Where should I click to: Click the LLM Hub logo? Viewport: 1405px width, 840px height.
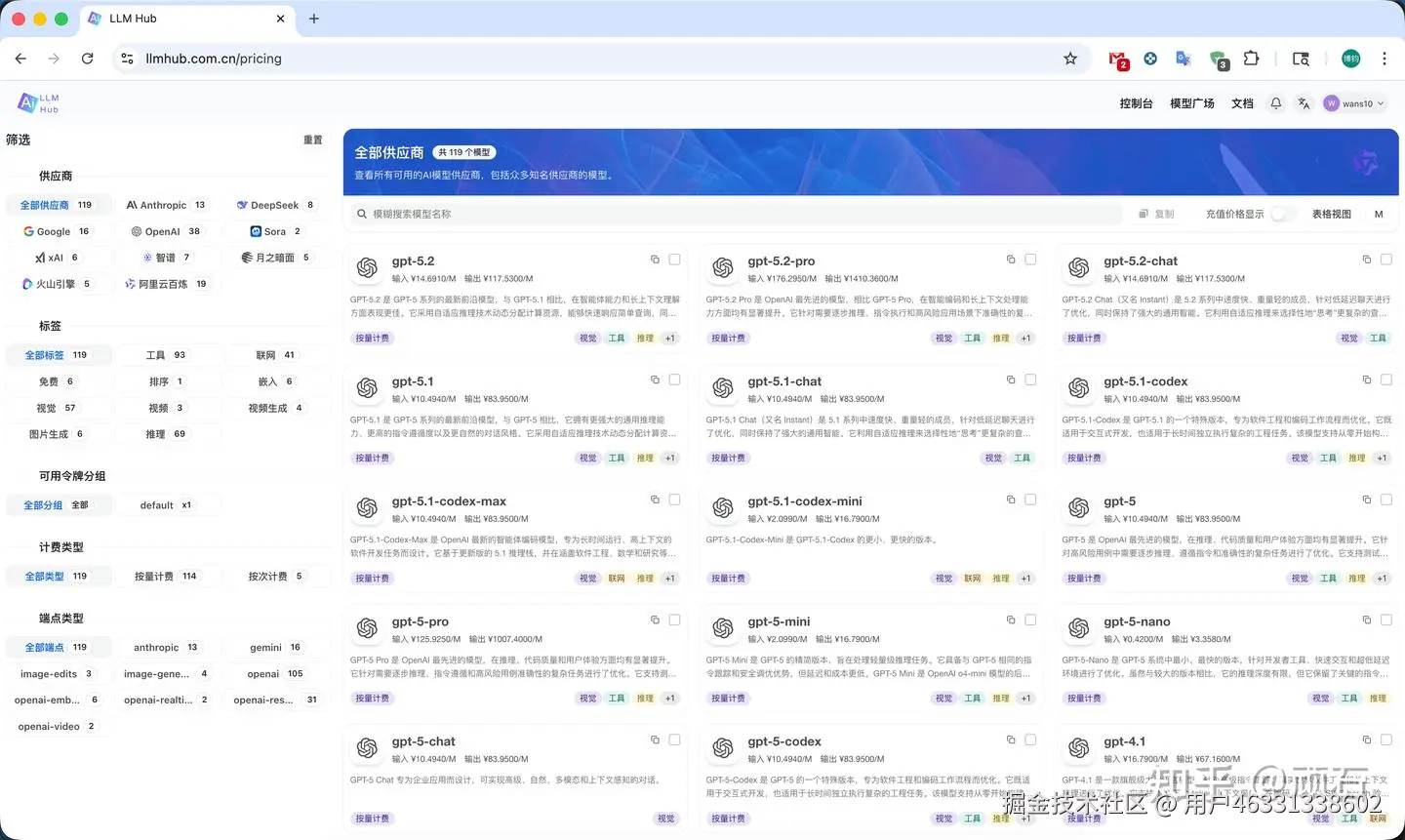[x=39, y=103]
